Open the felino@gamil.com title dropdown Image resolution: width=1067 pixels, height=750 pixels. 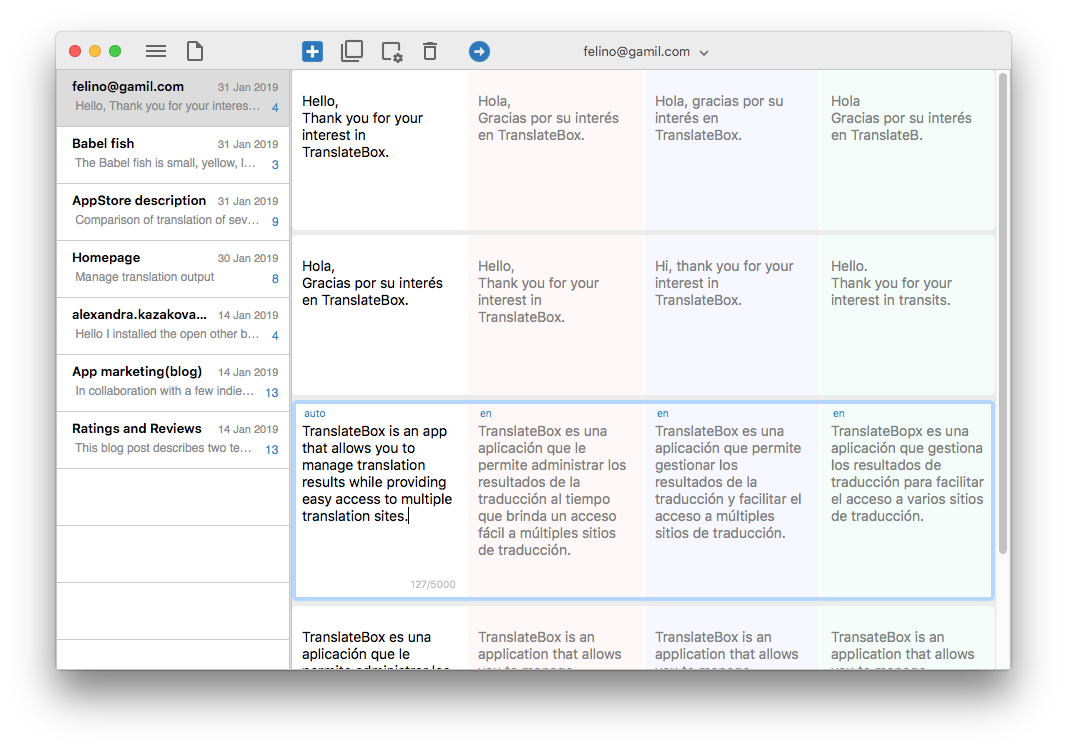(645, 52)
